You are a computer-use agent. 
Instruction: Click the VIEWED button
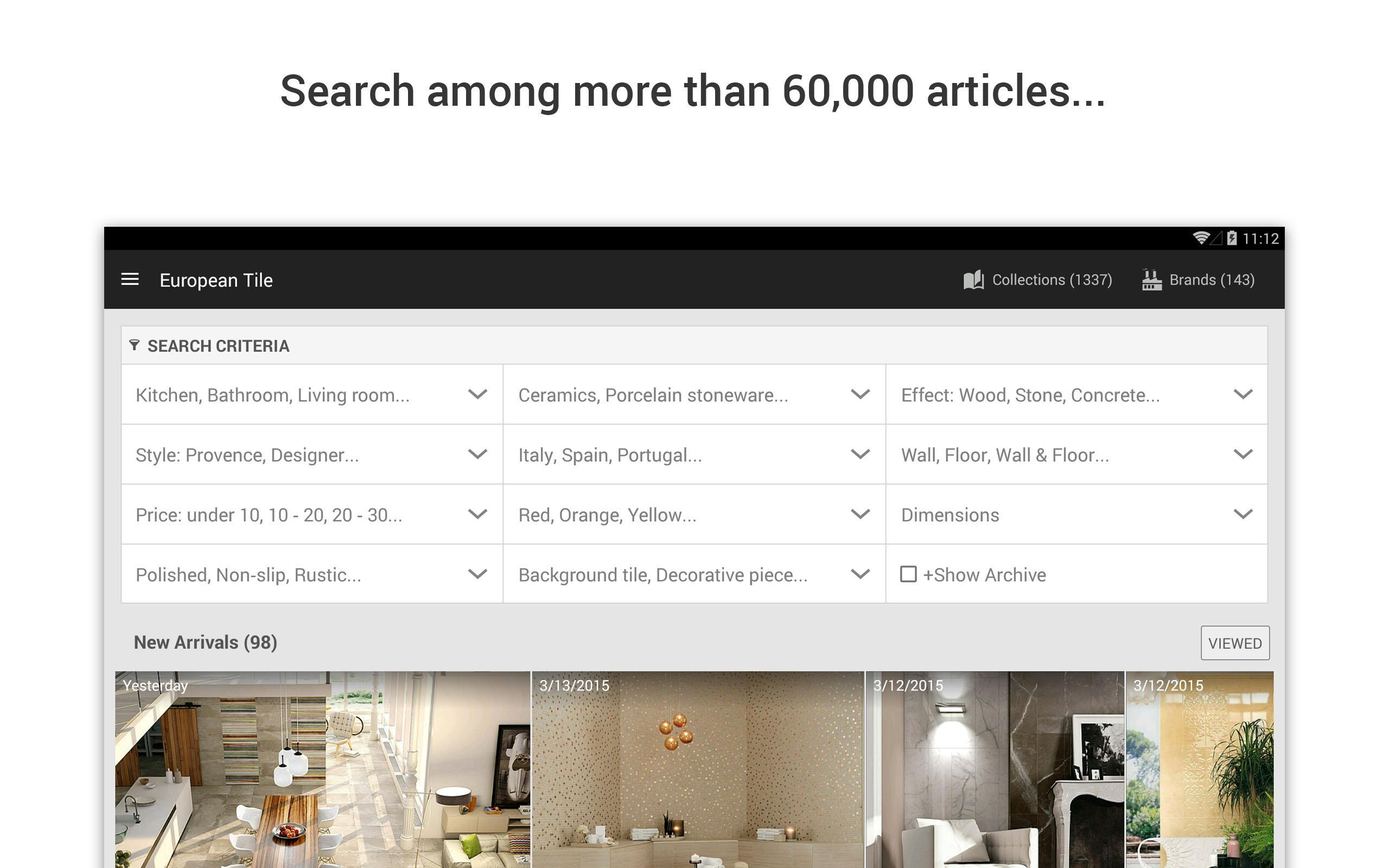1234,643
